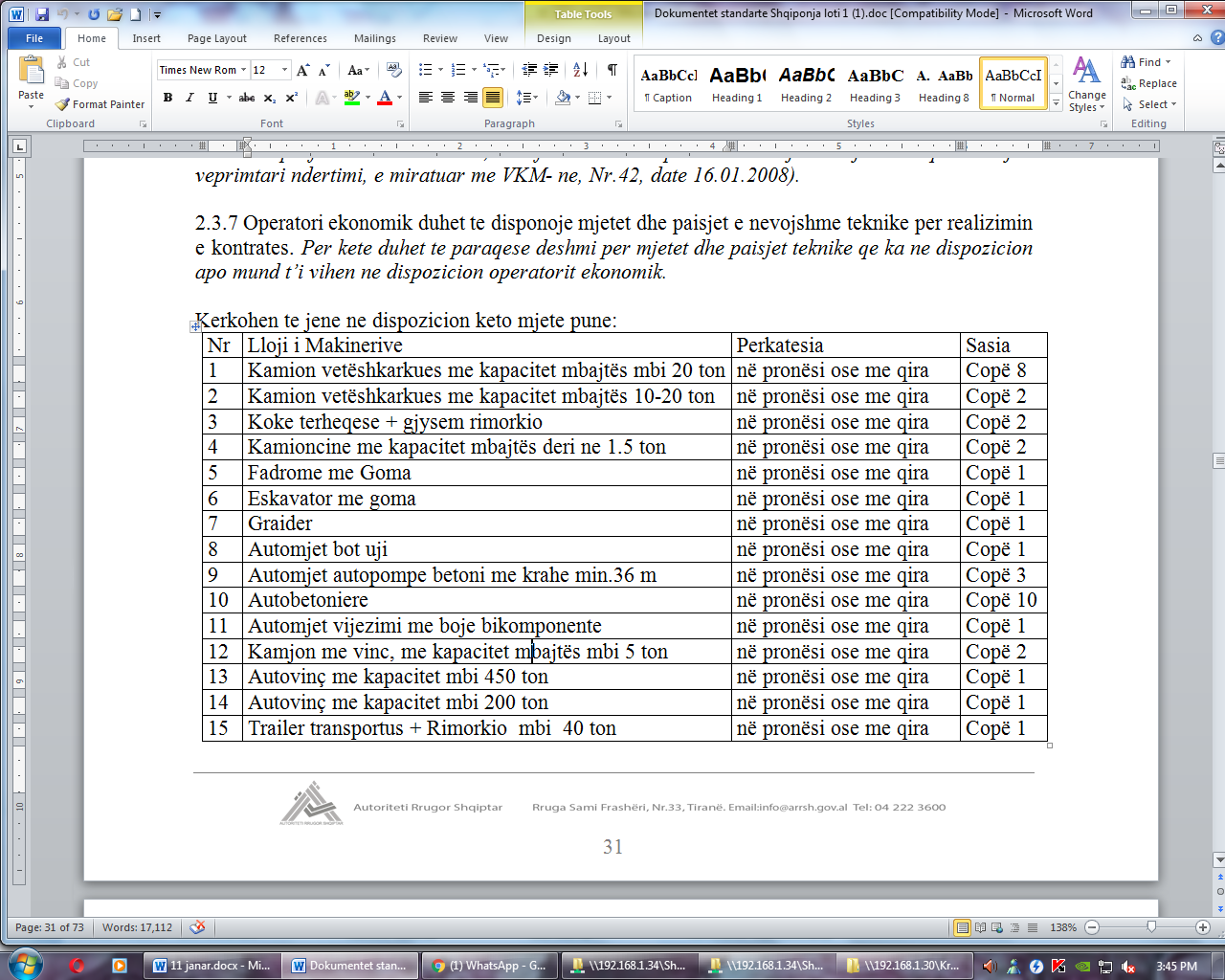
Task: Click the Replace button
Action: click(1149, 83)
